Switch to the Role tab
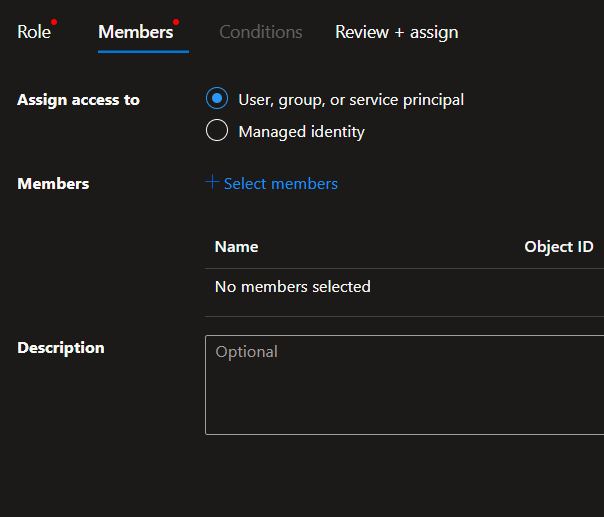Image resolution: width=604 pixels, height=517 pixels. click(x=34, y=32)
